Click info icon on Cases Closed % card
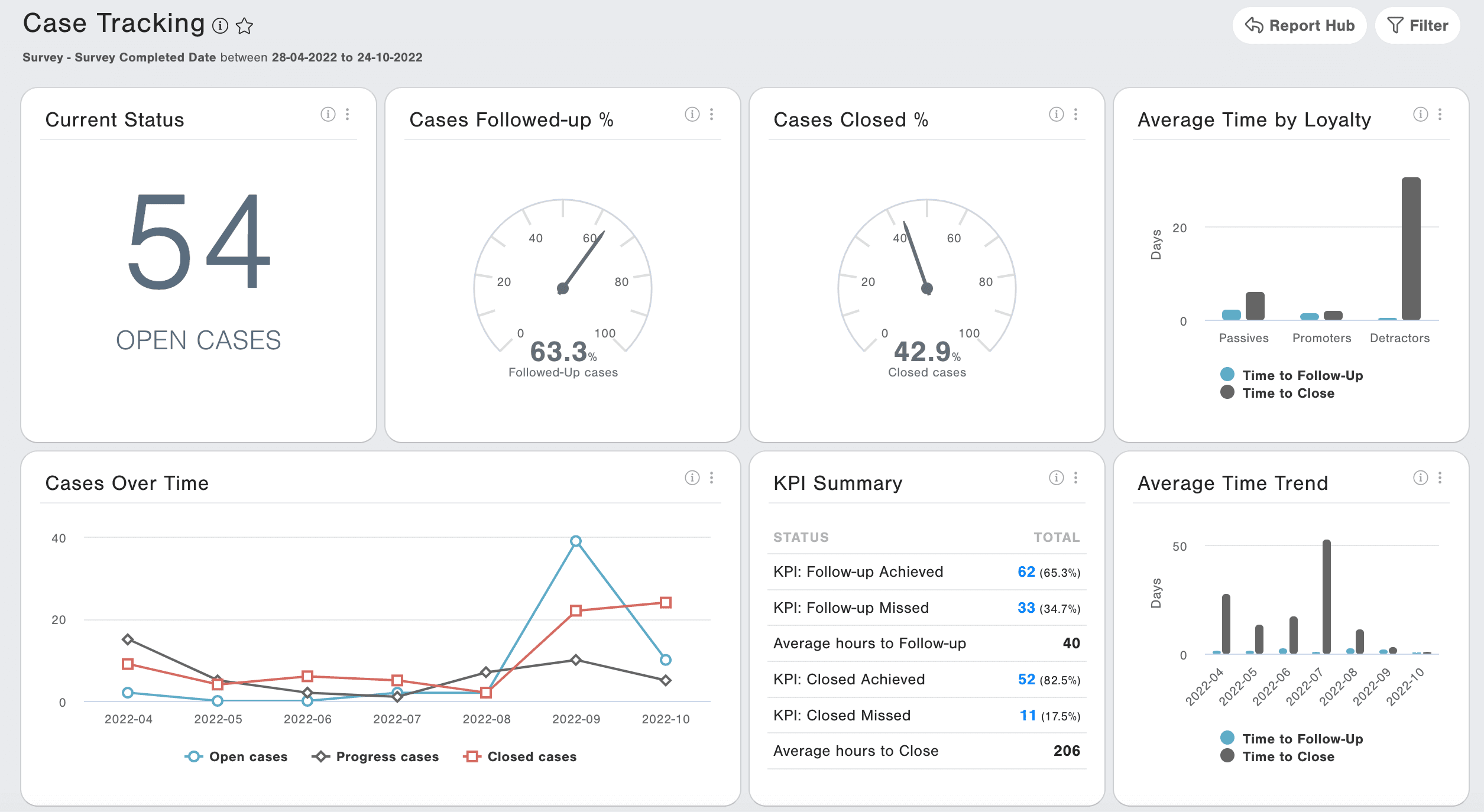The width and height of the screenshot is (1484, 812). pos(1056,114)
